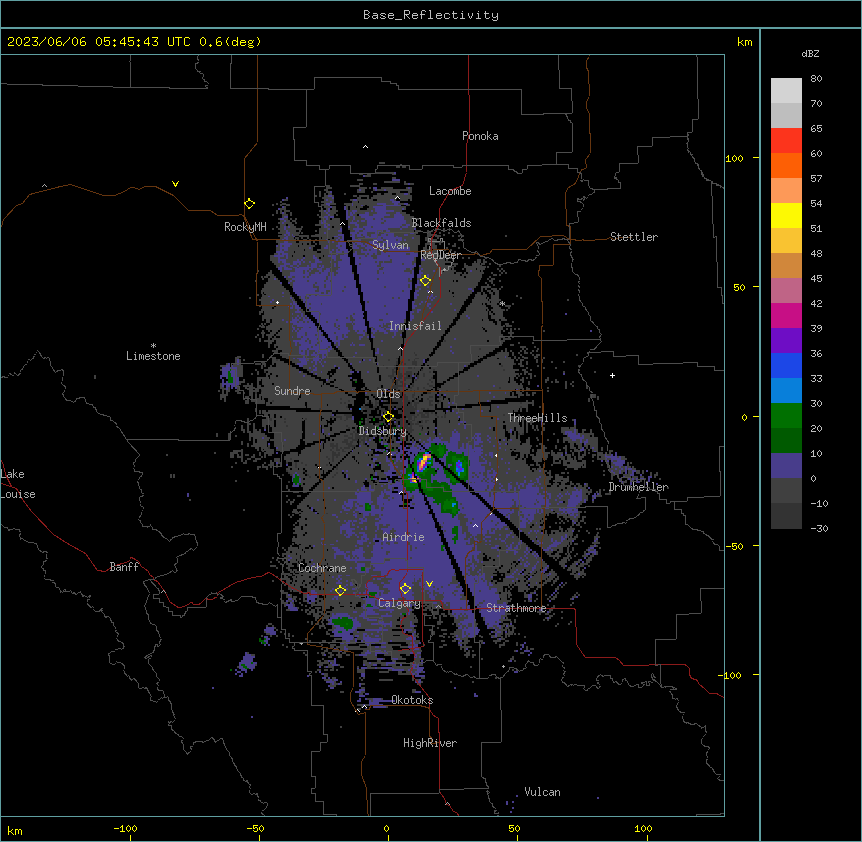Click the Lake Louise label
Viewport: 862px width, 842px height.
tap(18, 484)
